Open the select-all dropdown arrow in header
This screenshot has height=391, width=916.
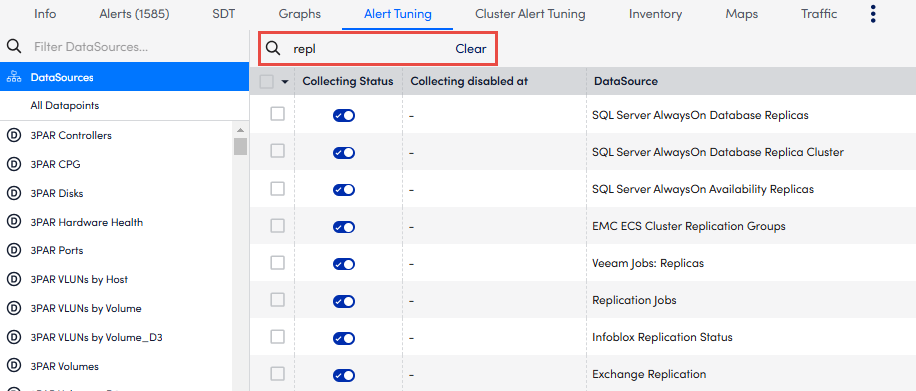(x=284, y=82)
